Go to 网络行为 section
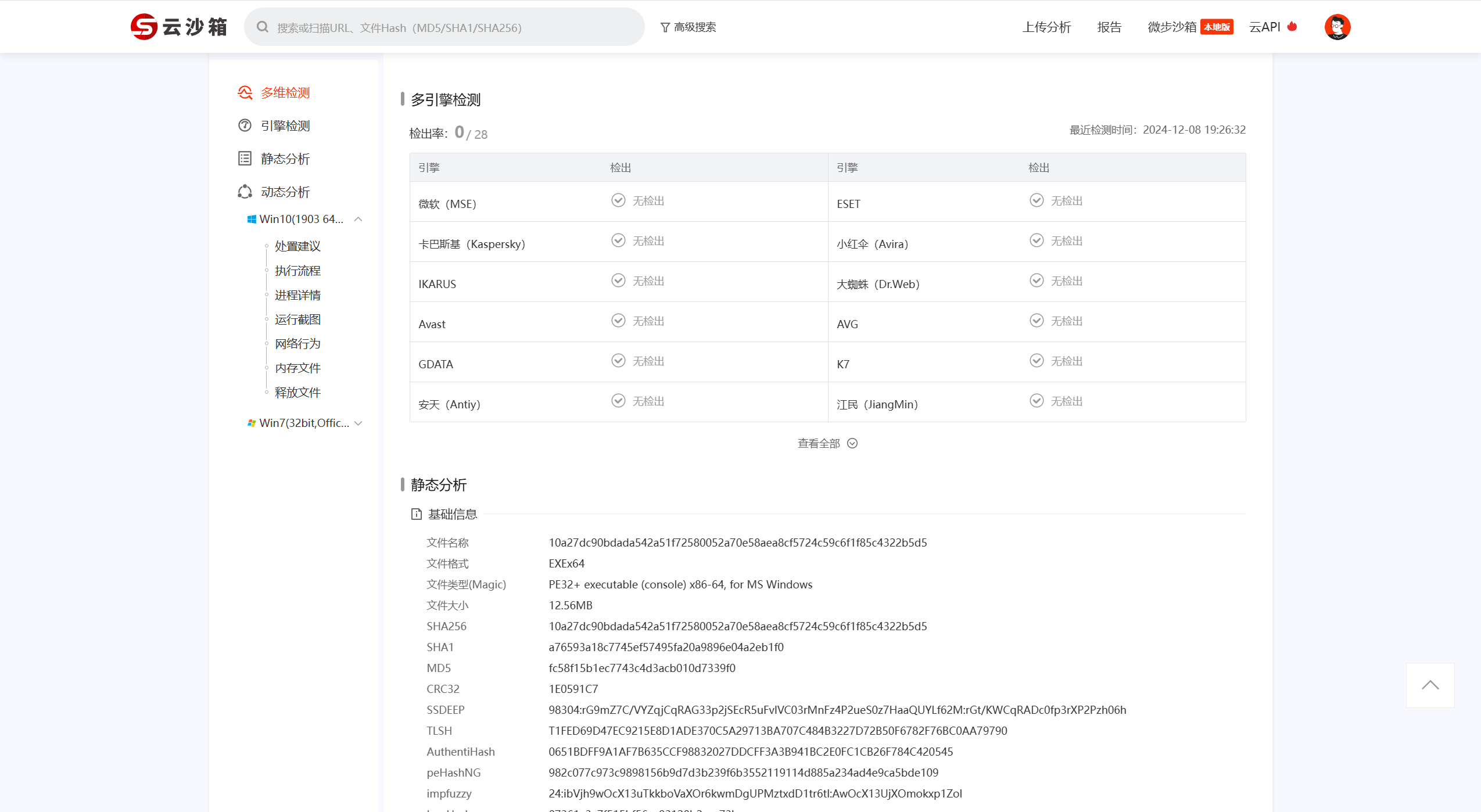The width and height of the screenshot is (1481, 812). (297, 344)
